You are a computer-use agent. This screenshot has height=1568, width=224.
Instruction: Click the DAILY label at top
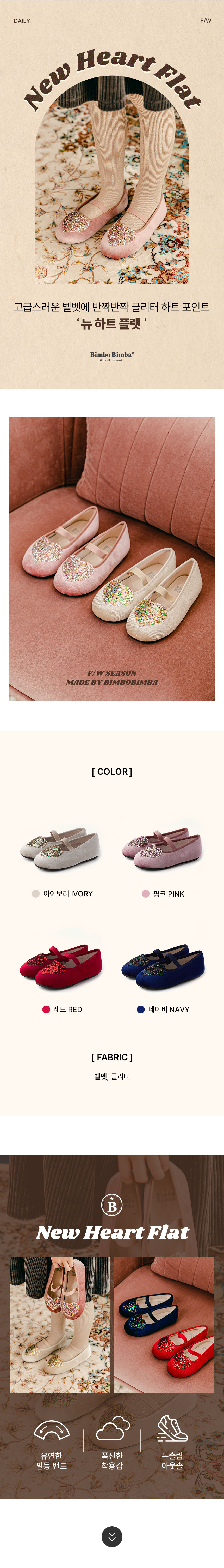click(x=22, y=21)
